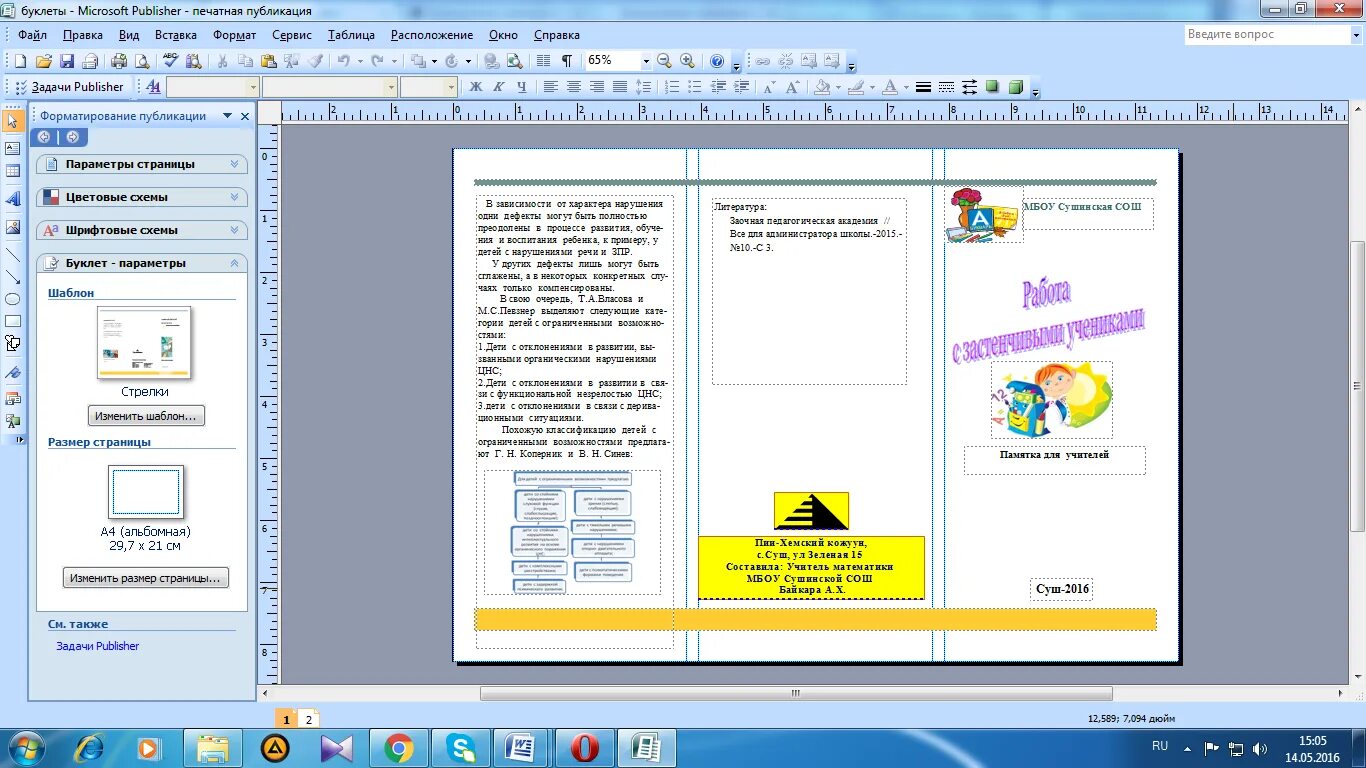Cut selection with the scissors icon
Viewport: 1366px width, 768px height.
[x=222, y=61]
